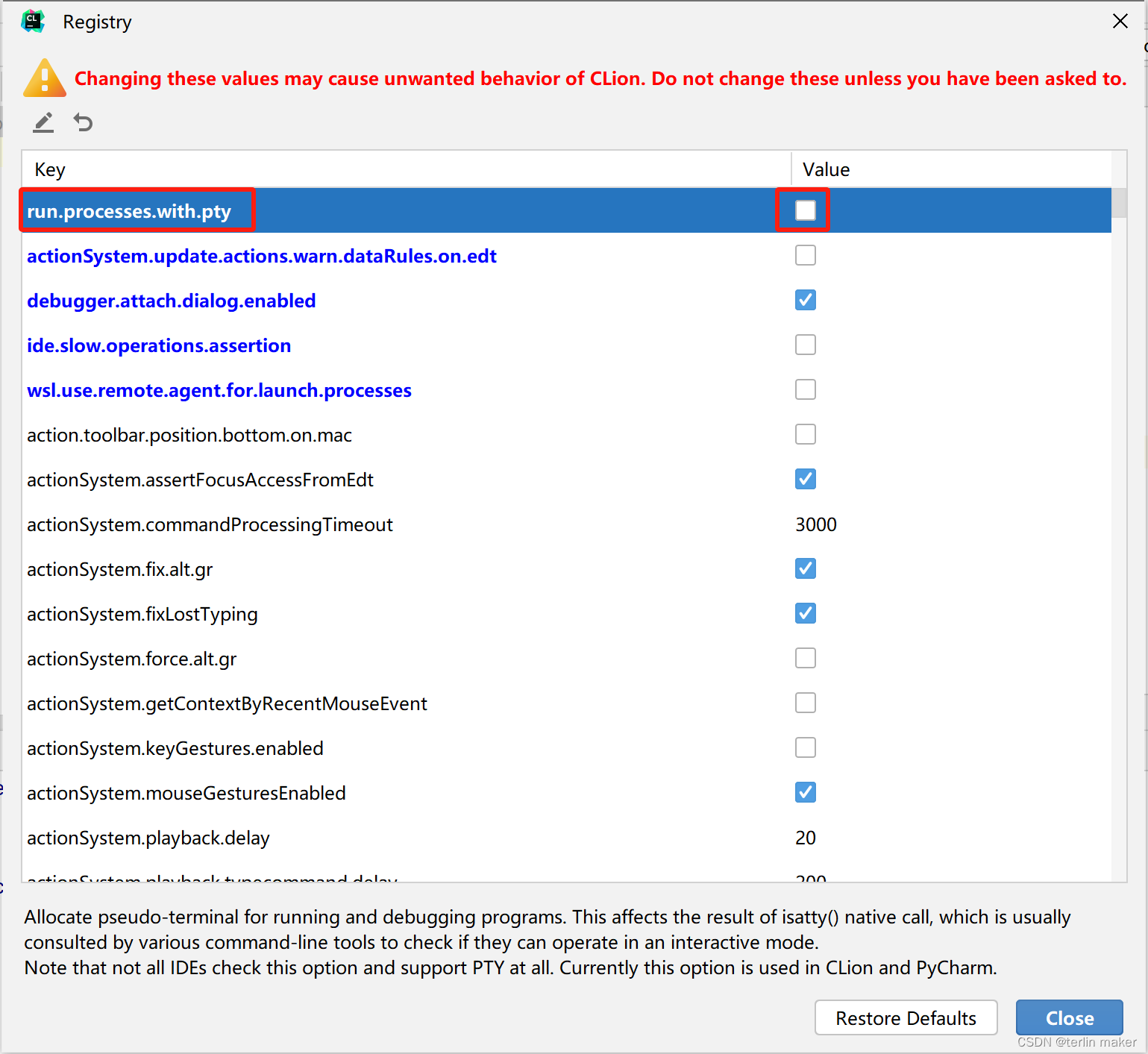Screen dimensions: 1148x1054
Task: Click the Revert to default arrow icon
Action: click(x=83, y=122)
